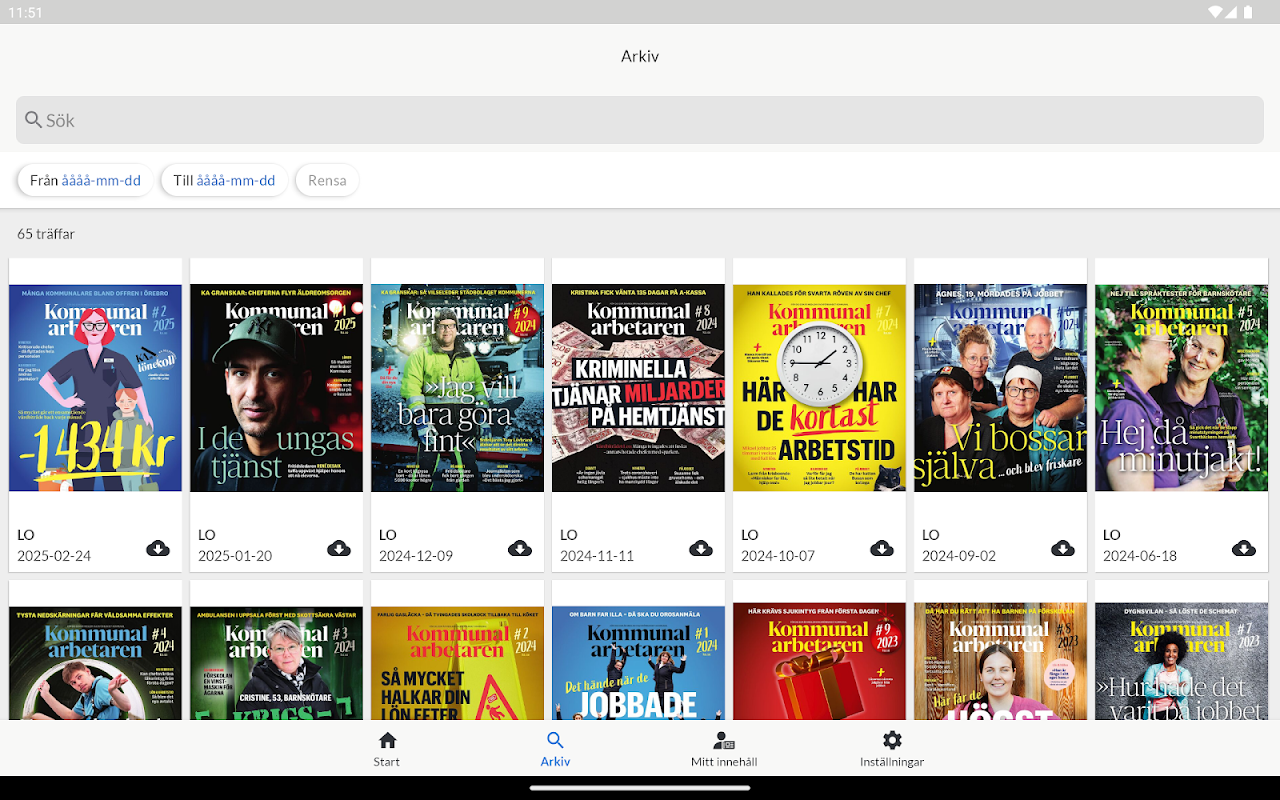Screen dimensions: 1280x800
Task: Click the LO label above 2024-11-11
Action: 569,535
